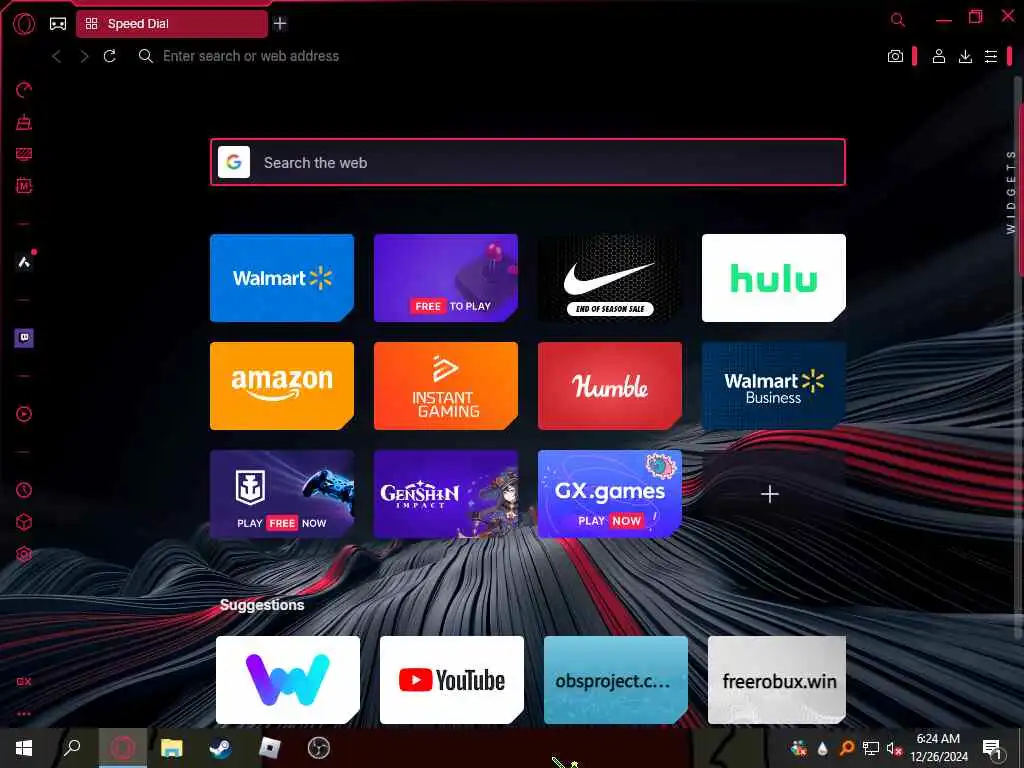Open the freerobux.win suggestion tile

click(777, 680)
